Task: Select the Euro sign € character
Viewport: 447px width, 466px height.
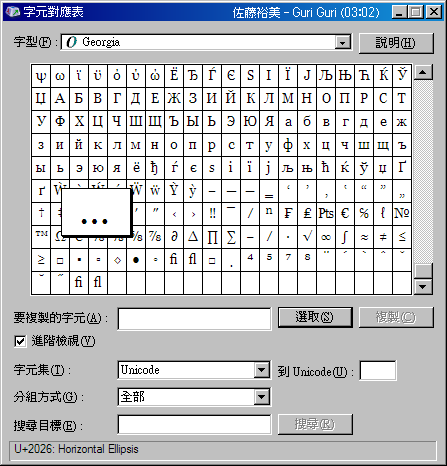Action: [x=345, y=214]
